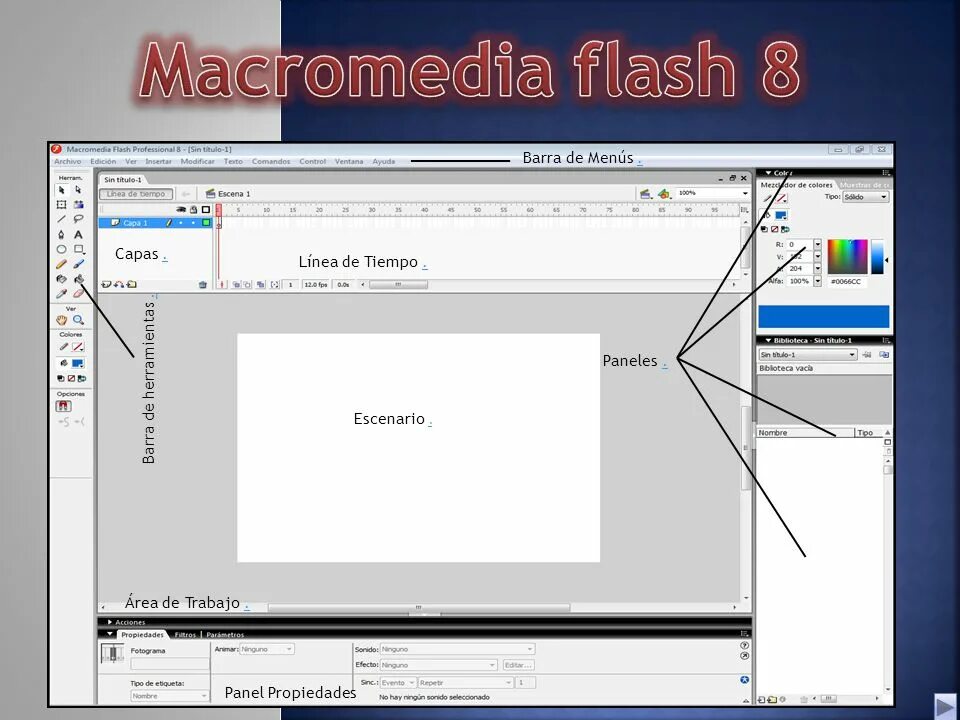Choose the Free Transform tool
The height and width of the screenshot is (720, 960).
61,204
